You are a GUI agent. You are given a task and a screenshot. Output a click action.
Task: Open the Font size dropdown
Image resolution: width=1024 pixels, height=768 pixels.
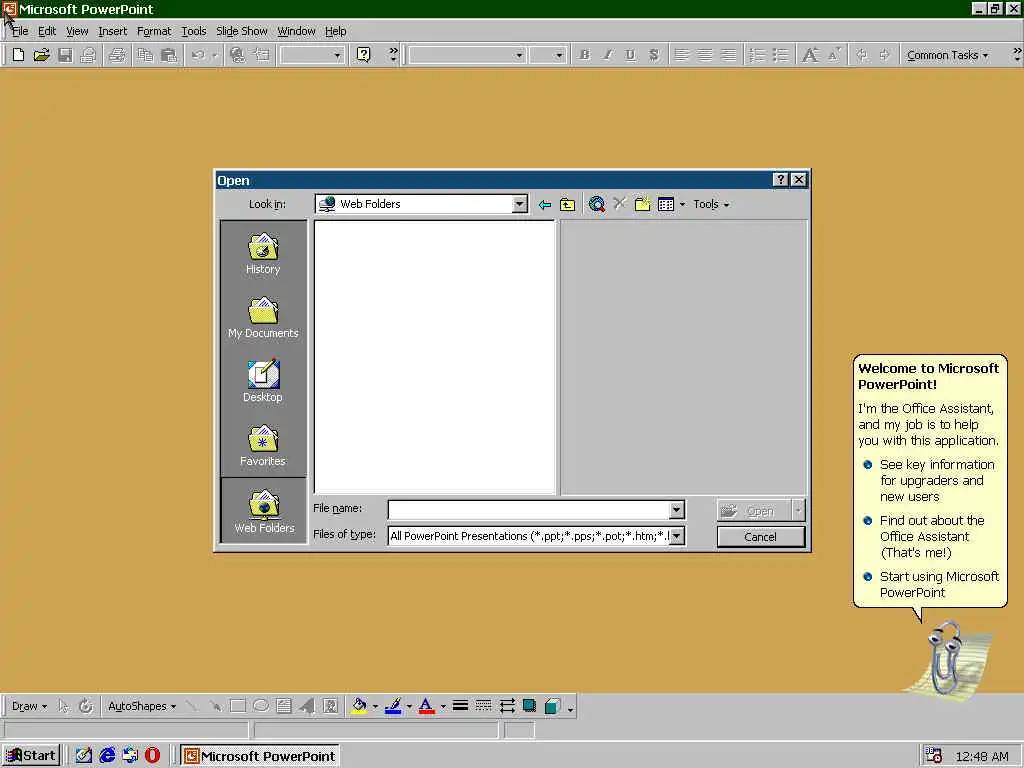tap(559, 56)
